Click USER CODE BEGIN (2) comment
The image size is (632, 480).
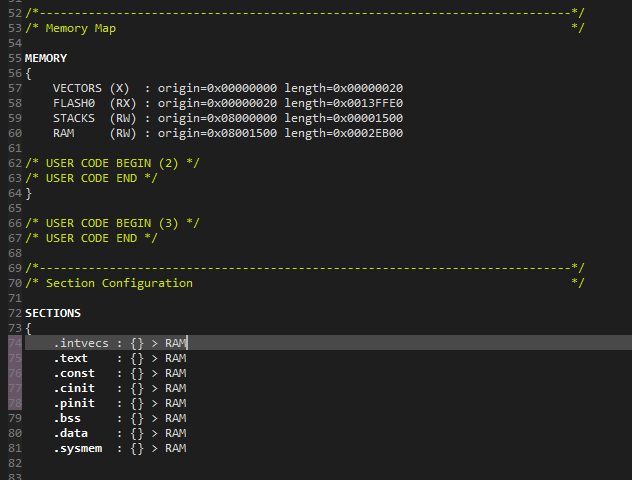tap(112, 163)
